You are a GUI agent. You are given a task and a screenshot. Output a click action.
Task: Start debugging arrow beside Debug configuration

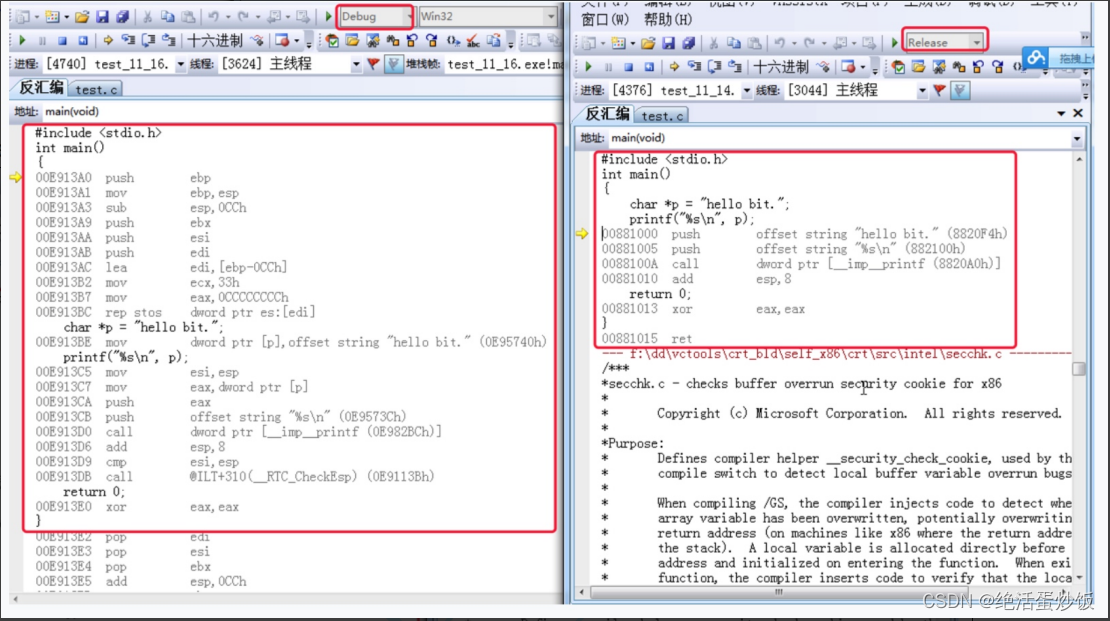[328, 16]
